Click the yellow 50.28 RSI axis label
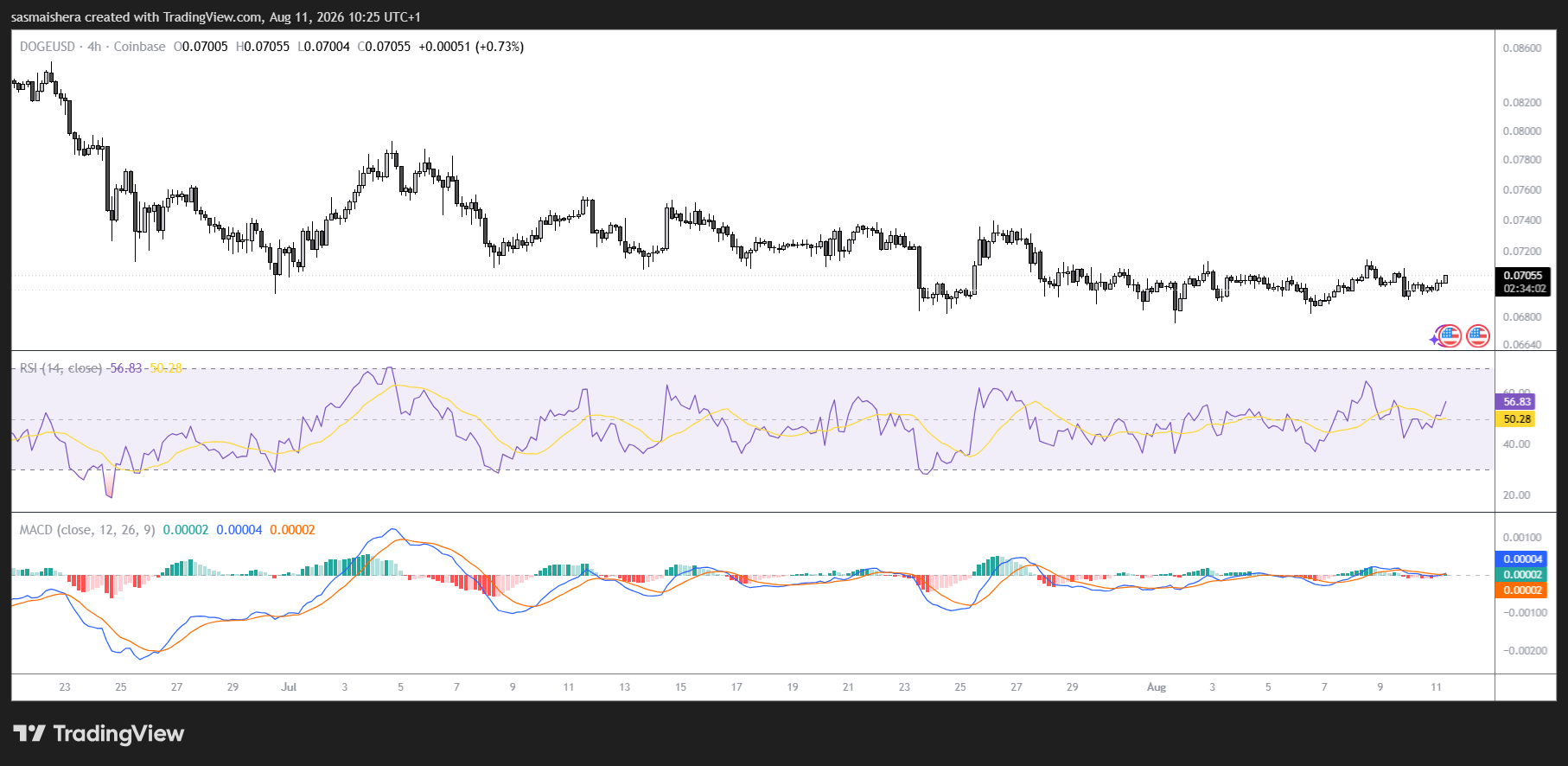 point(1516,419)
